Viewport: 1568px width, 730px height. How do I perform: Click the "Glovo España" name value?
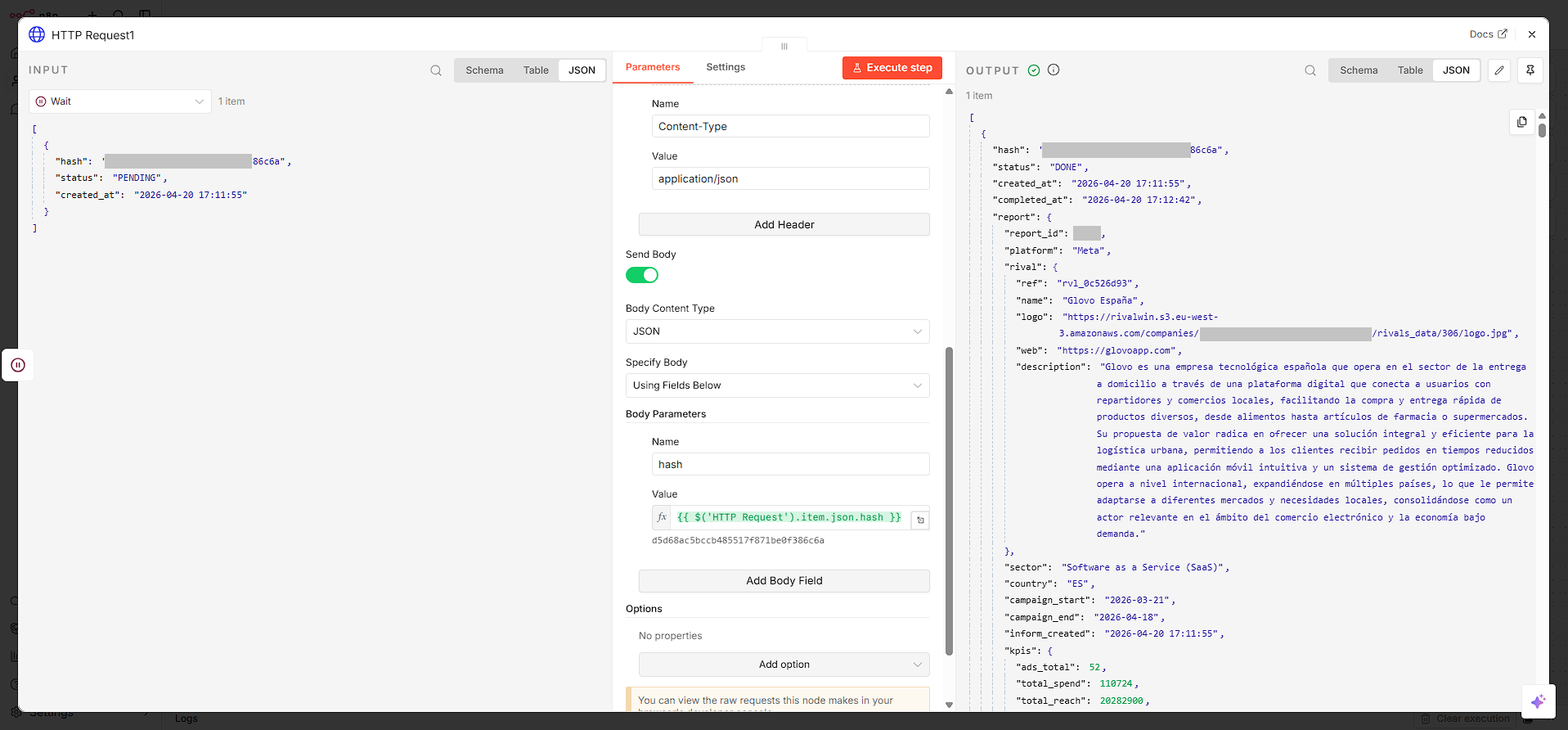coord(1100,300)
